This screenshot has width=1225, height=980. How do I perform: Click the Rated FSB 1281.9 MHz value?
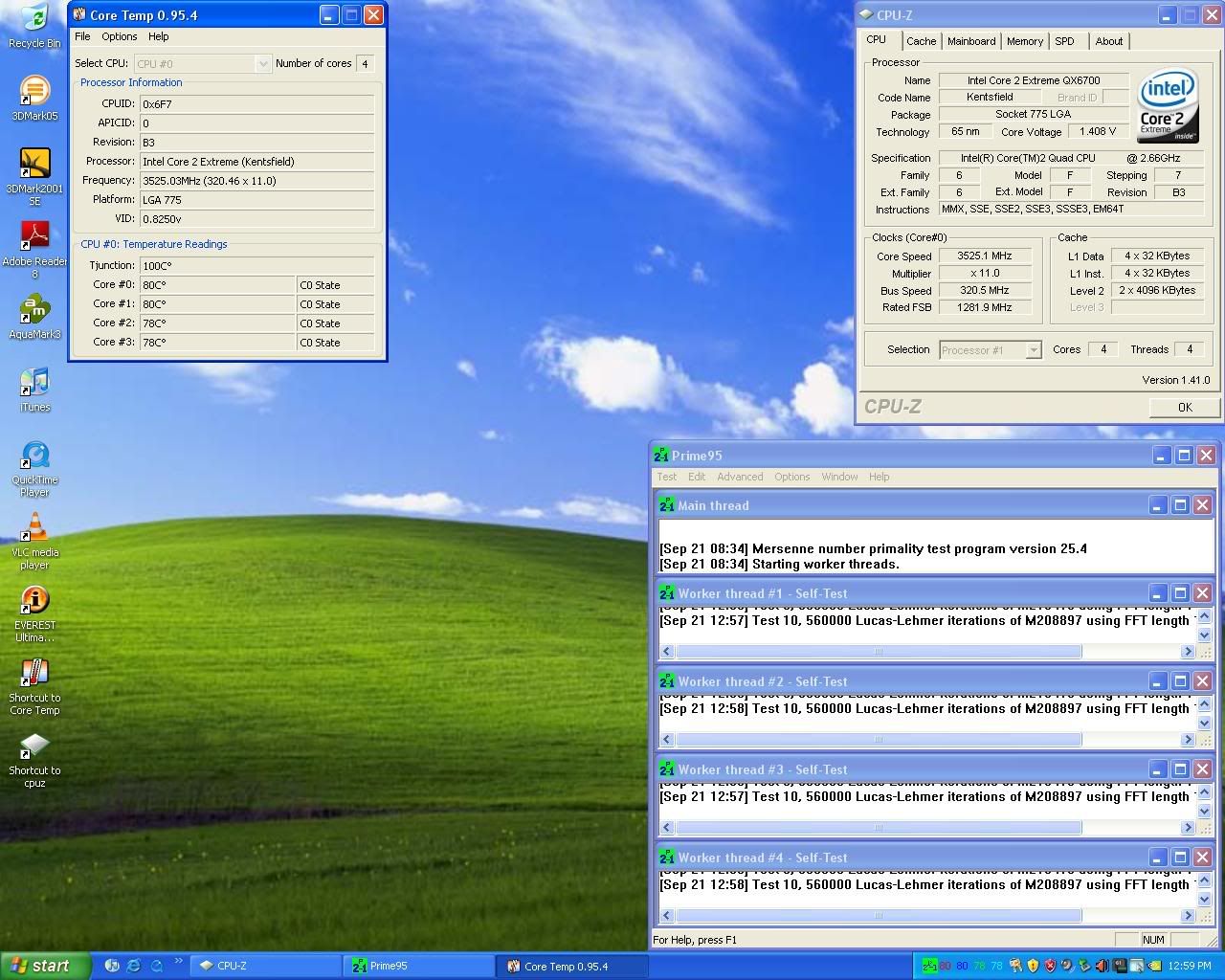985,308
